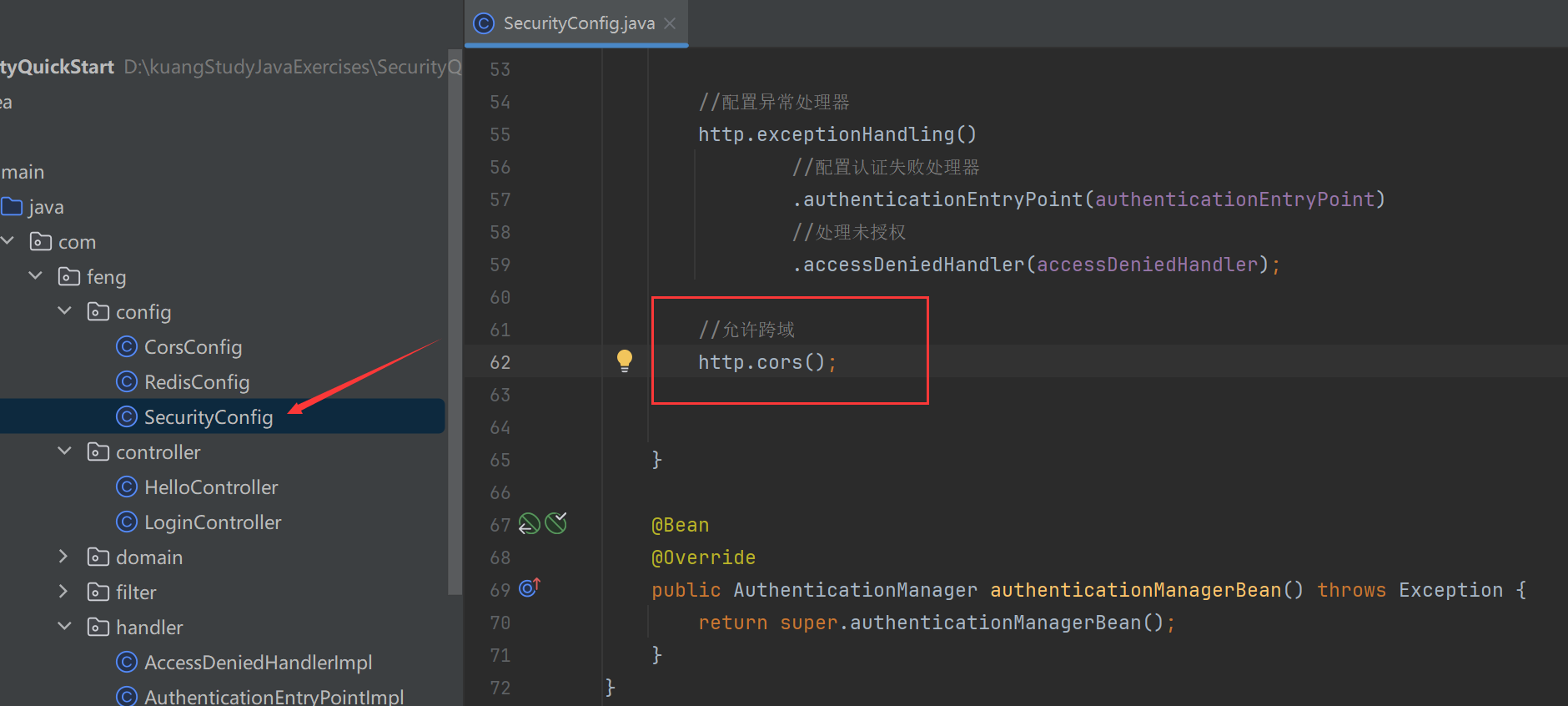This screenshot has width=1568, height=706.
Task: Collapse the com package
Action: pos(8,241)
